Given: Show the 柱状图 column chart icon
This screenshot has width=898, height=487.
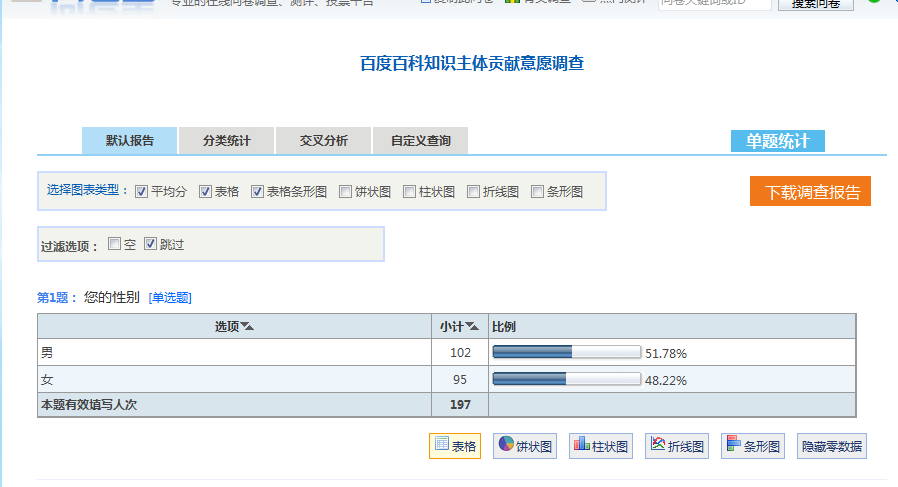Looking at the screenshot, I should point(601,446).
